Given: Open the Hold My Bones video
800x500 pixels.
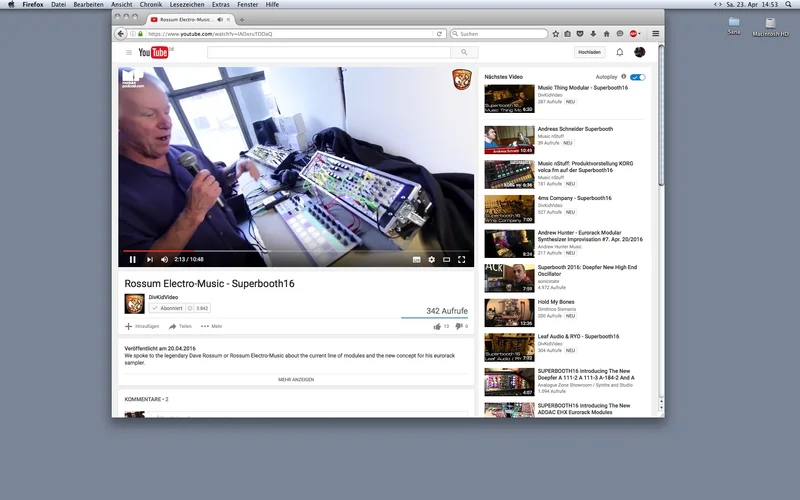Looking at the screenshot, I should point(556,302).
